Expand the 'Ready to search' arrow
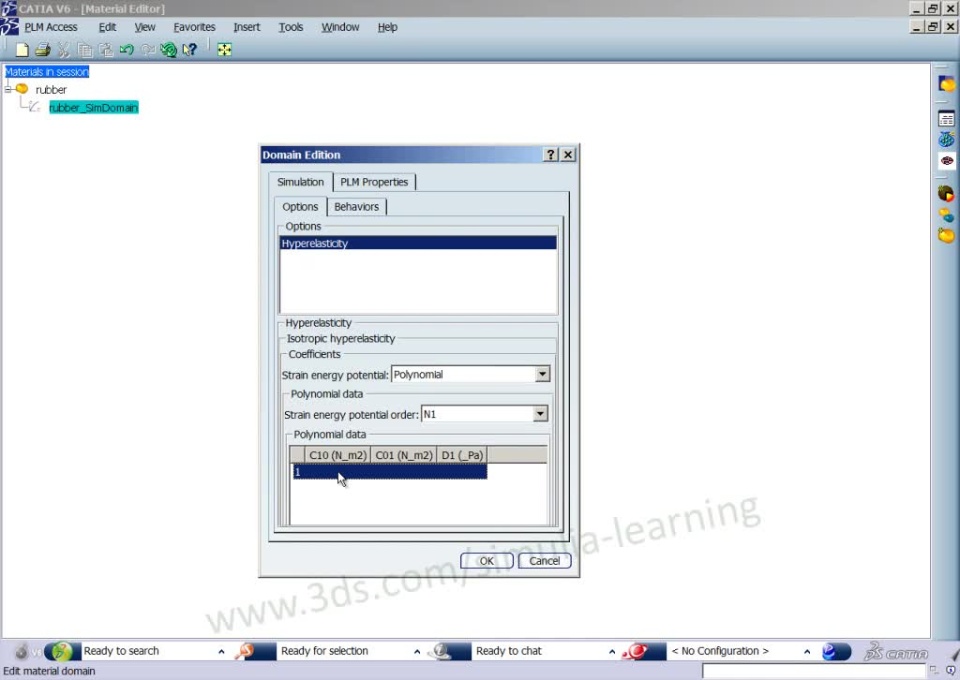 (221, 652)
